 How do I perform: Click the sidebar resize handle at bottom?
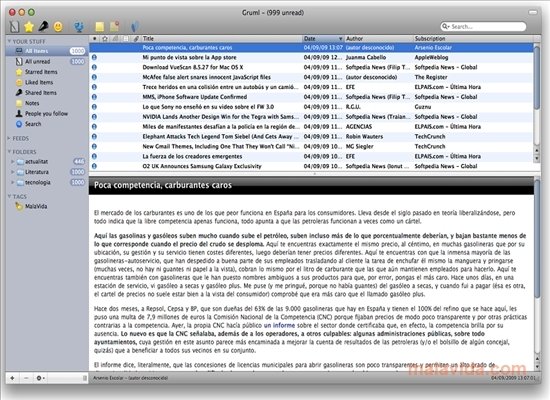pos(85,378)
